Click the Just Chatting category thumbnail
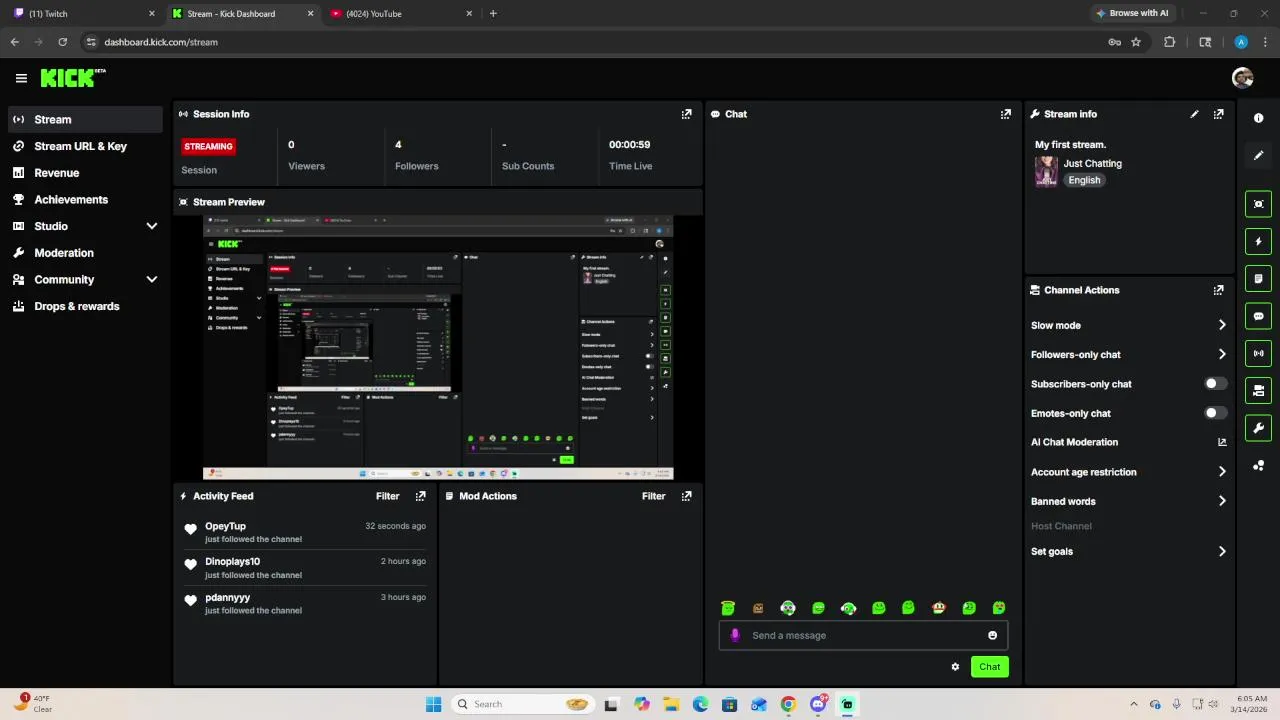The image size is (1280, 720). point(1046,171)
